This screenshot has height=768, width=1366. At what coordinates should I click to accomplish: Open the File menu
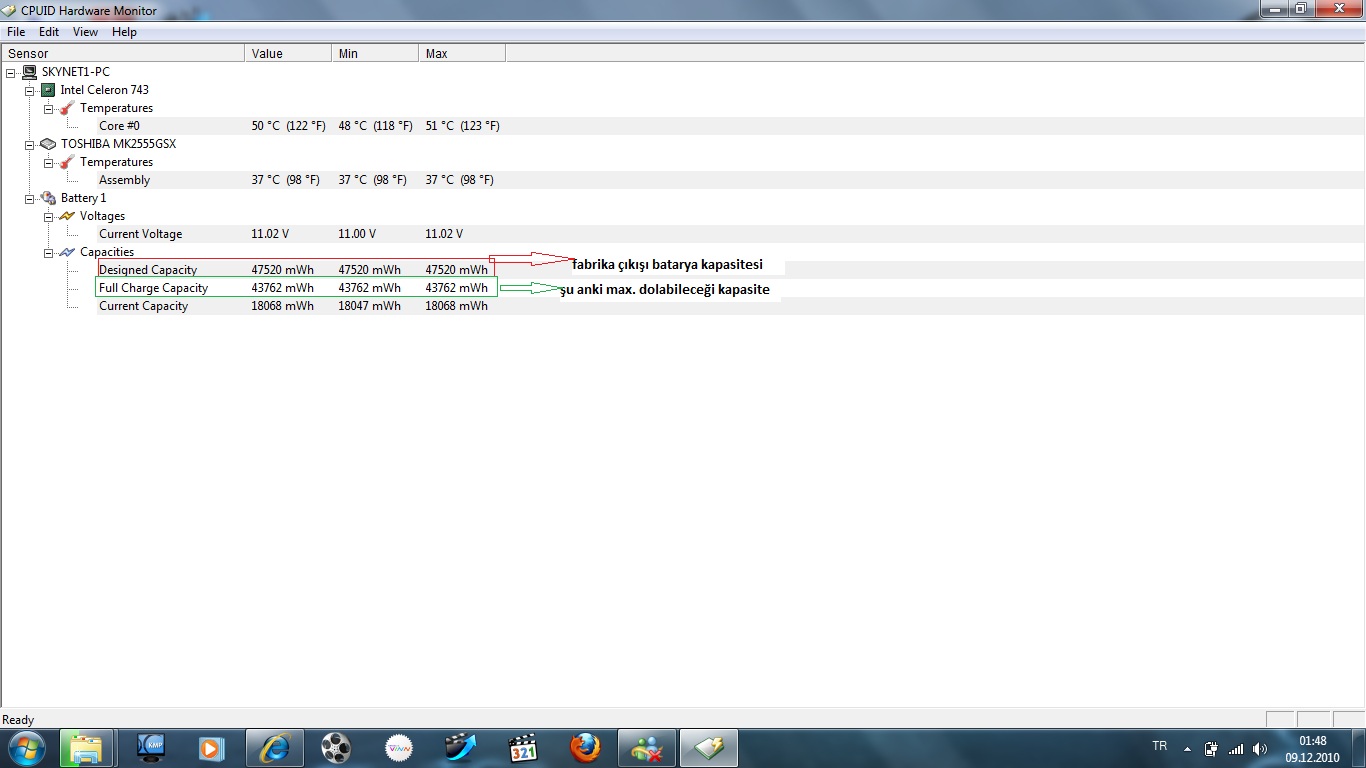[x=16, y=32]
